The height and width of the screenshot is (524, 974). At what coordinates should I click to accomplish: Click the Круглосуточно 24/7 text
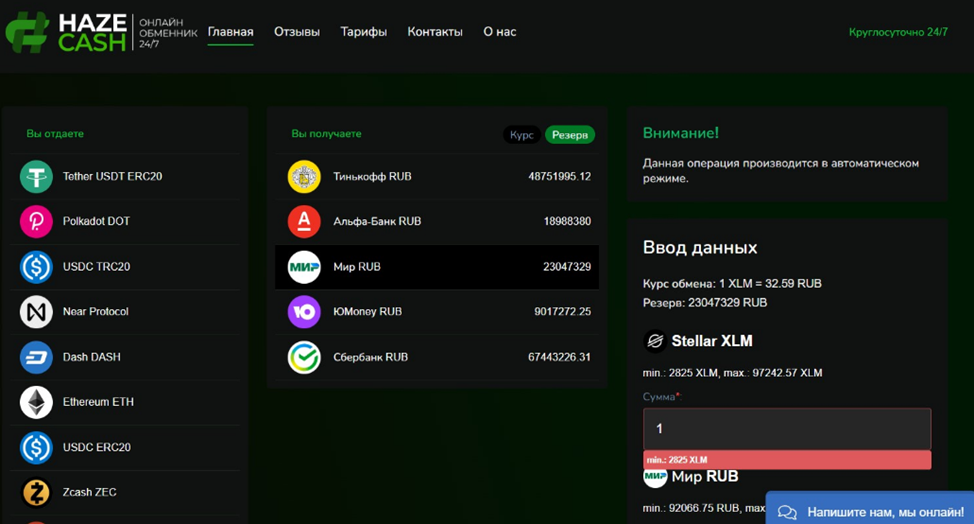pyautogui.click(x=898, y=32)
